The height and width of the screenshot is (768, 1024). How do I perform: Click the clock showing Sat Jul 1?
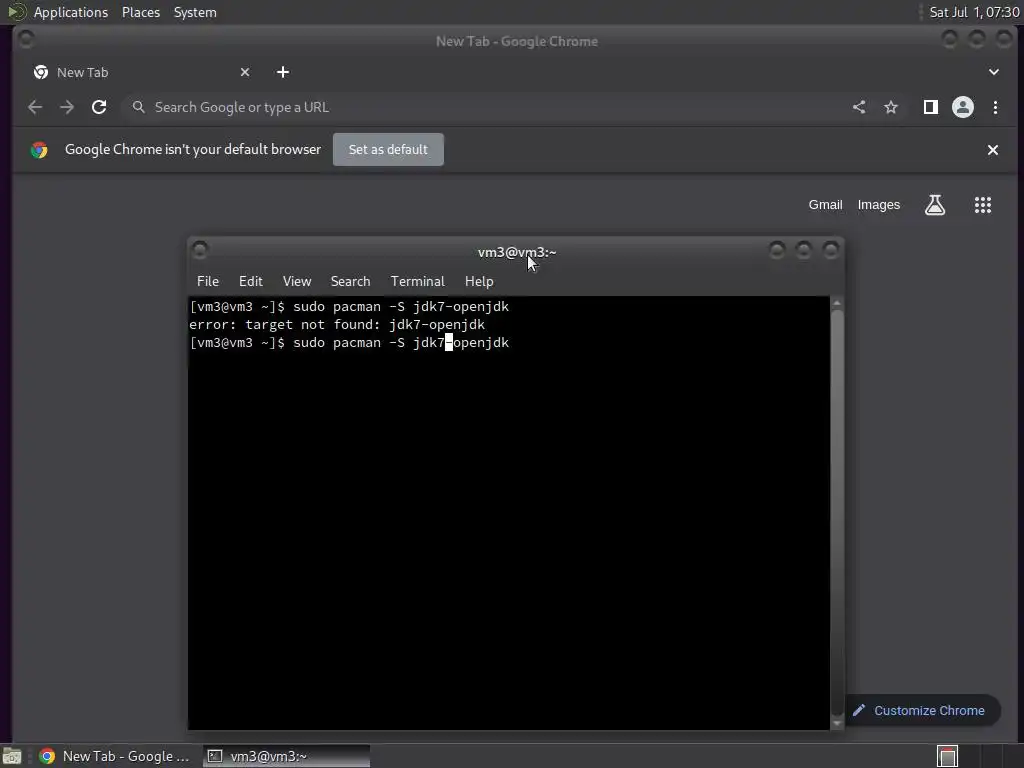[974, 12]
